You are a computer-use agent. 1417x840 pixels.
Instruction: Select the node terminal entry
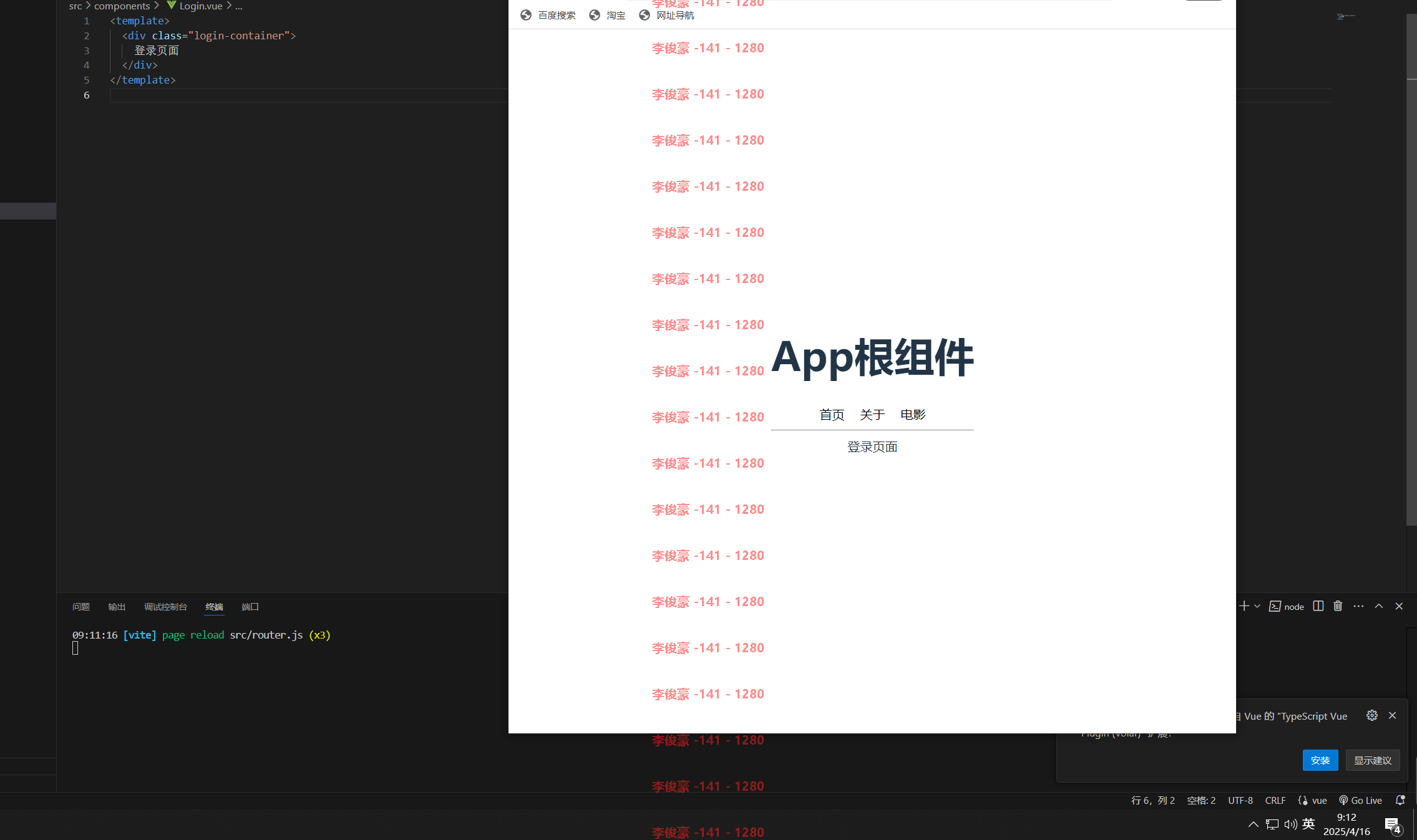point(1287,606)
